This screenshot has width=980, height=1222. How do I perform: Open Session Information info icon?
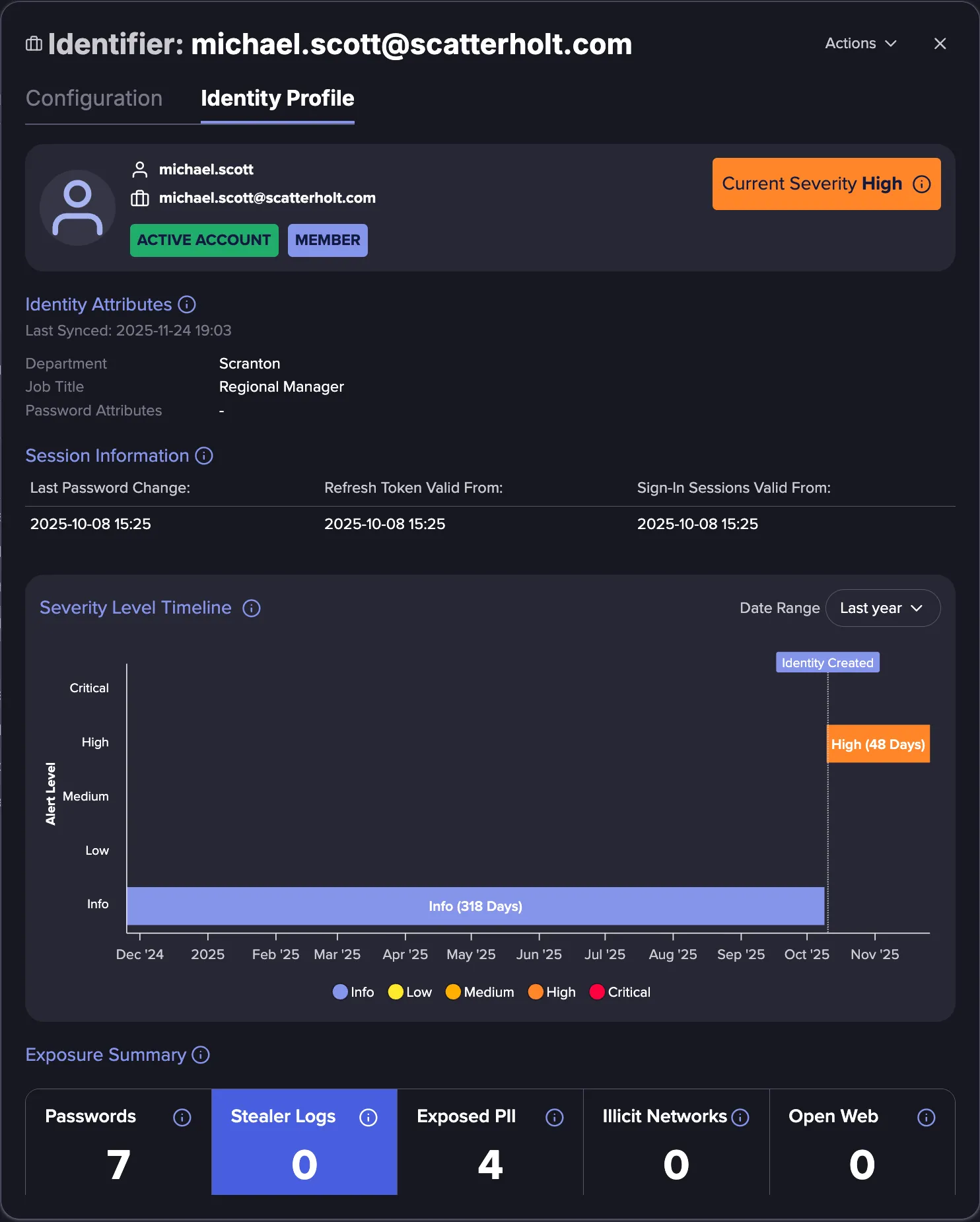click(204, 456)
